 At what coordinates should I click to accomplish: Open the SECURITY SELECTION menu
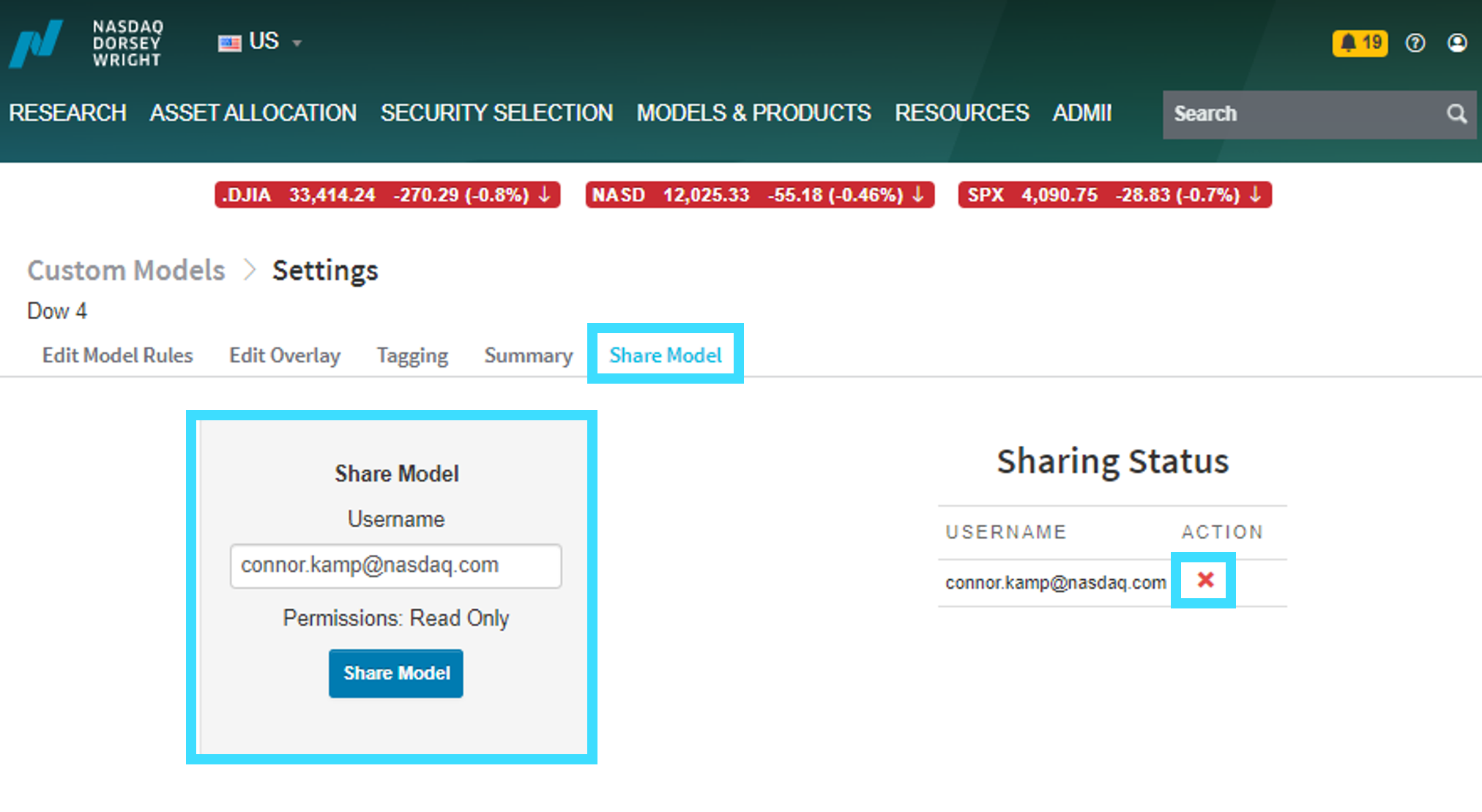coord(496,113)
